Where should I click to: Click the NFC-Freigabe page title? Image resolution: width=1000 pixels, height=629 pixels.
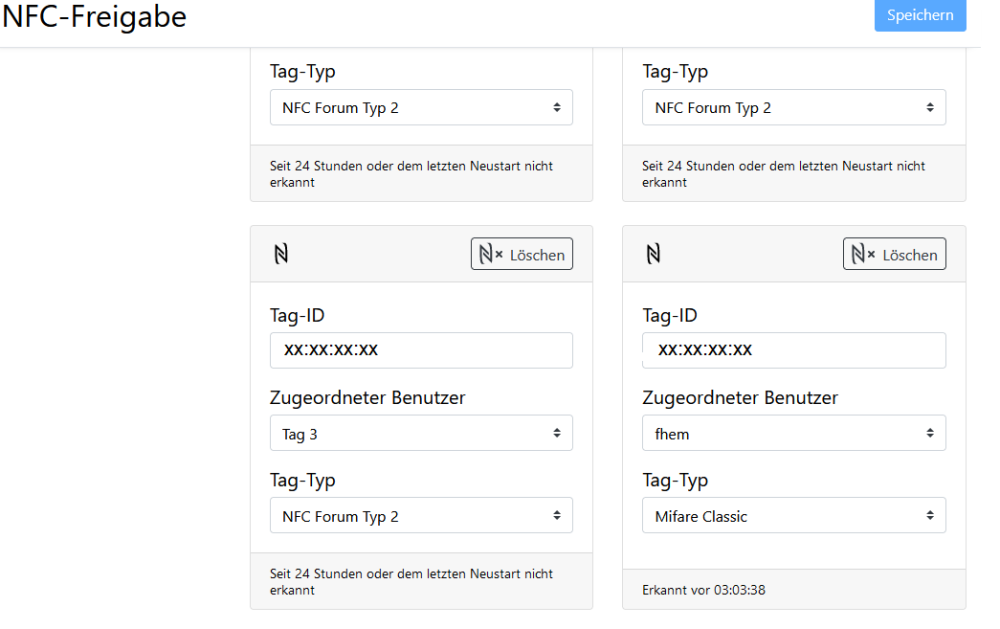coord(94,17)
